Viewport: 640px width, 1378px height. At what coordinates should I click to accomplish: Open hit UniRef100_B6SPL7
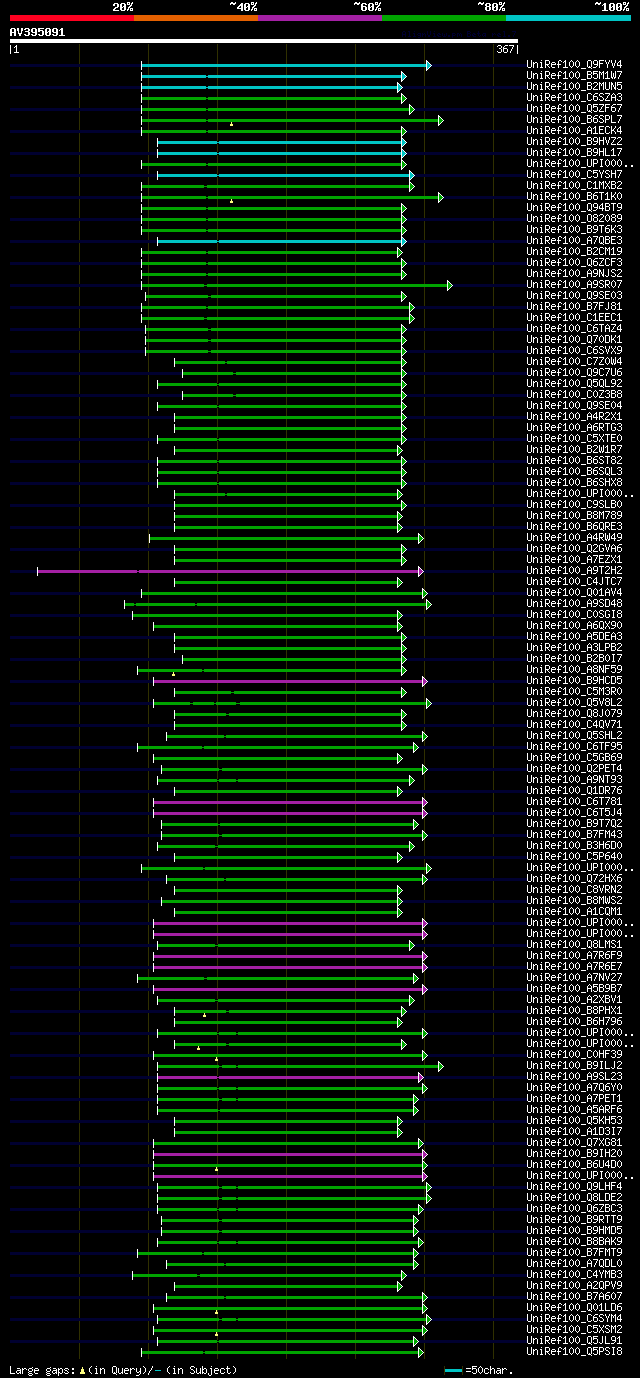coord(574,120)
